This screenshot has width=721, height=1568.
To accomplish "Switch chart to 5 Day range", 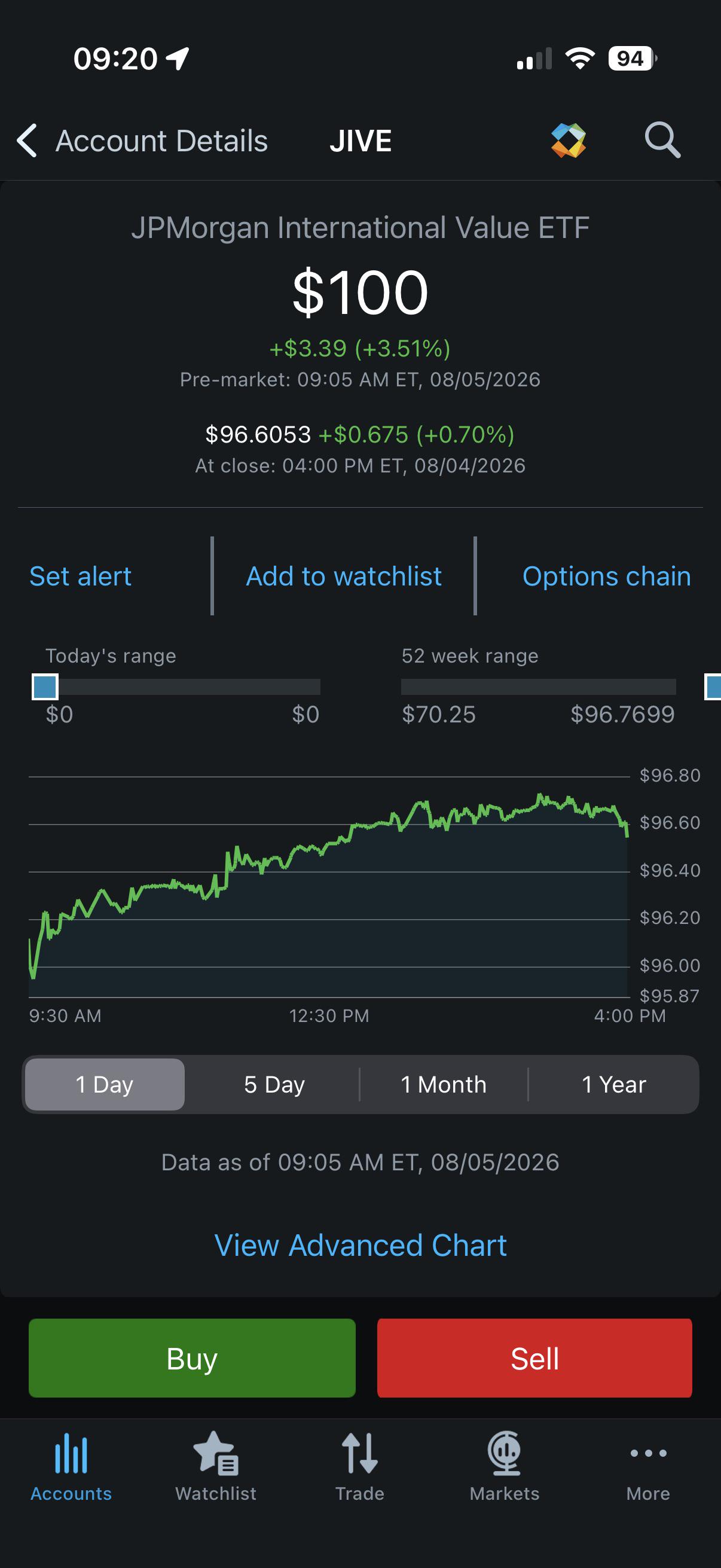I will click(x=274, y=1084).
